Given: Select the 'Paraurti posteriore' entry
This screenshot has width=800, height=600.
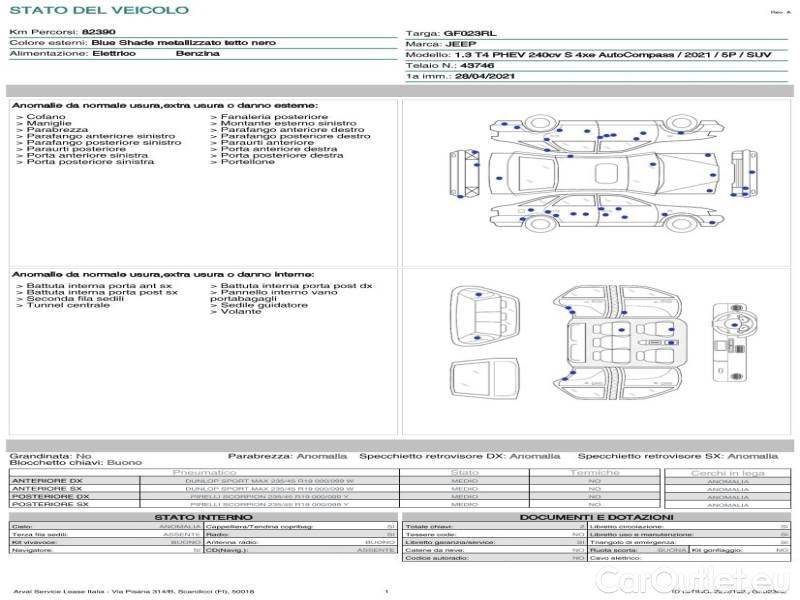Looking at the screenshot, I should click(x=76, y=149).
